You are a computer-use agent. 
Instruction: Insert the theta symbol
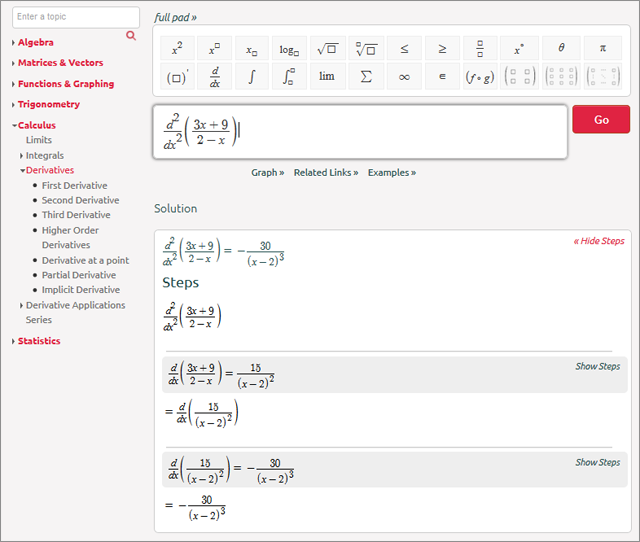[x=561, y=49]
